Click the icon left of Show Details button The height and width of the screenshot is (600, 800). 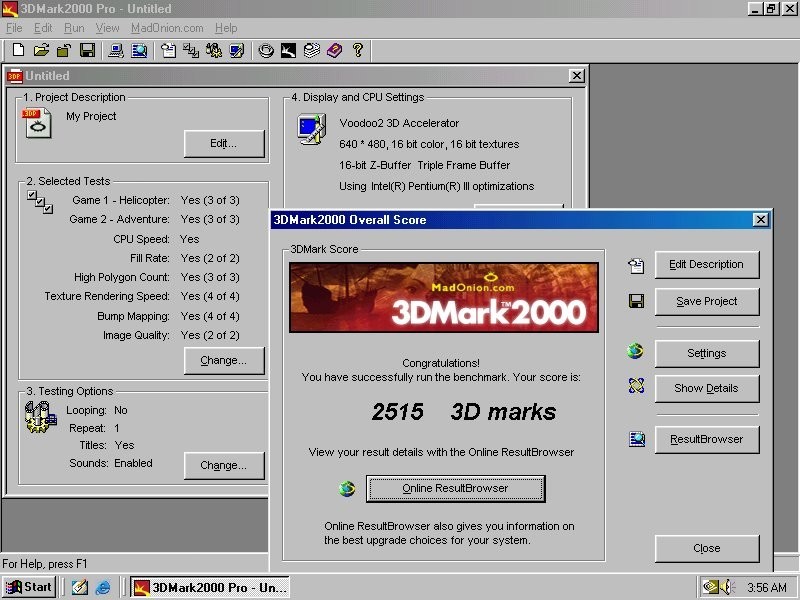click(x=636, y=386)
